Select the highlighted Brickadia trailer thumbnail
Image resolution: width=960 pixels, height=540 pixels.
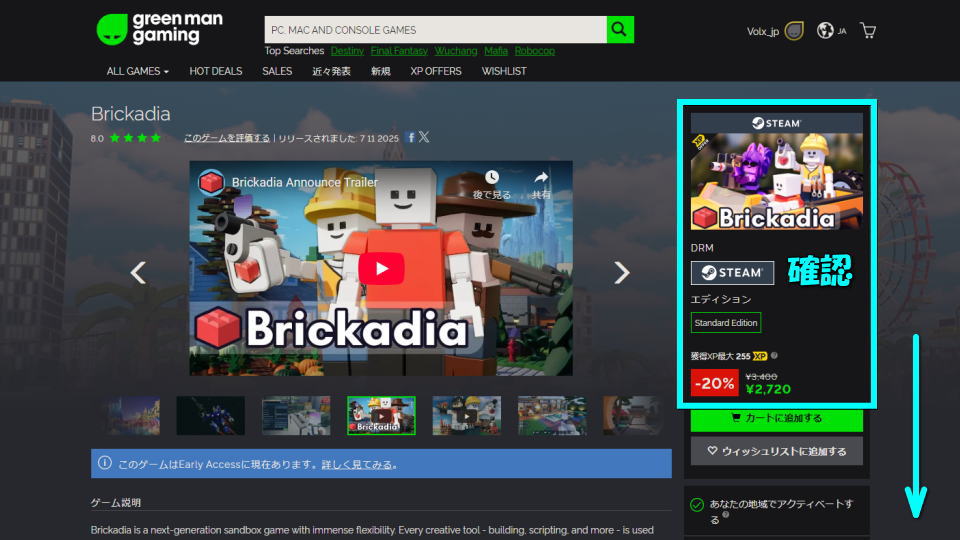coord(381,416)
